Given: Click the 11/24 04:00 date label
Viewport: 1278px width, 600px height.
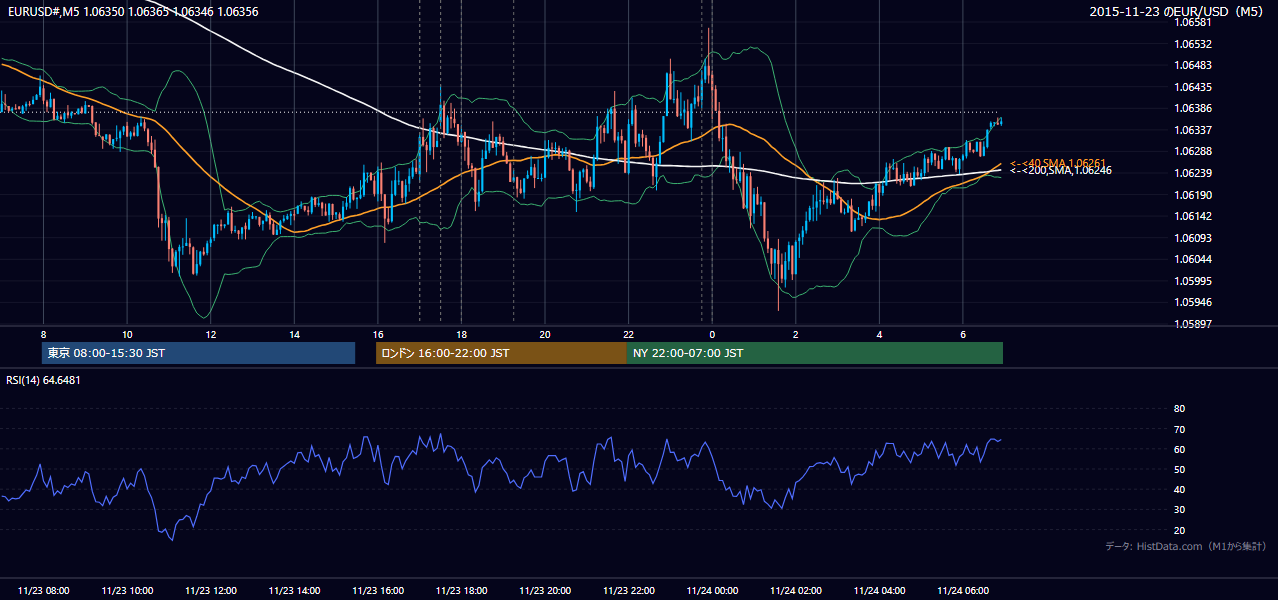Looking at the screenshot, I should point(879,590).
